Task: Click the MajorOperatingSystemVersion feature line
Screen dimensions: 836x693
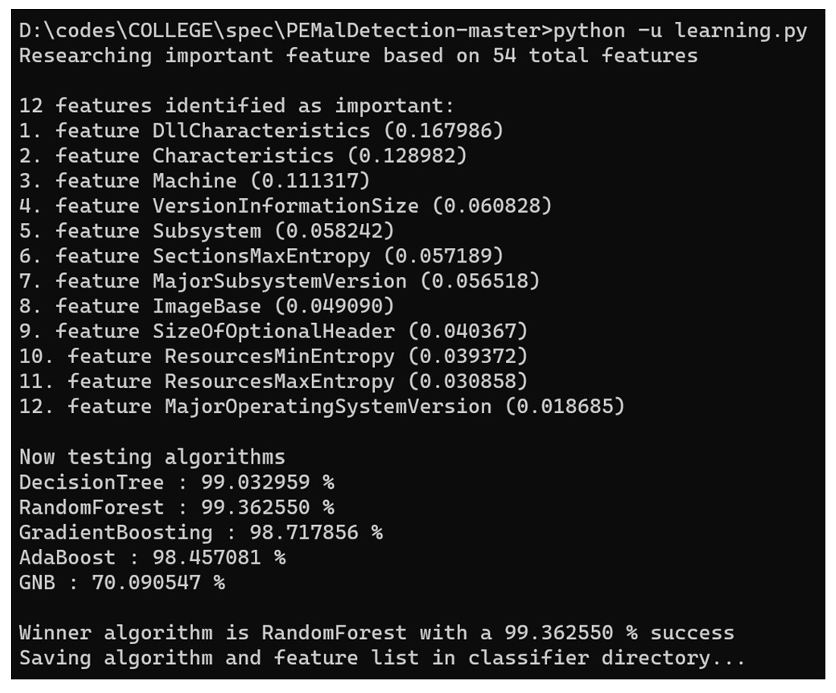Action: [322, 406]
